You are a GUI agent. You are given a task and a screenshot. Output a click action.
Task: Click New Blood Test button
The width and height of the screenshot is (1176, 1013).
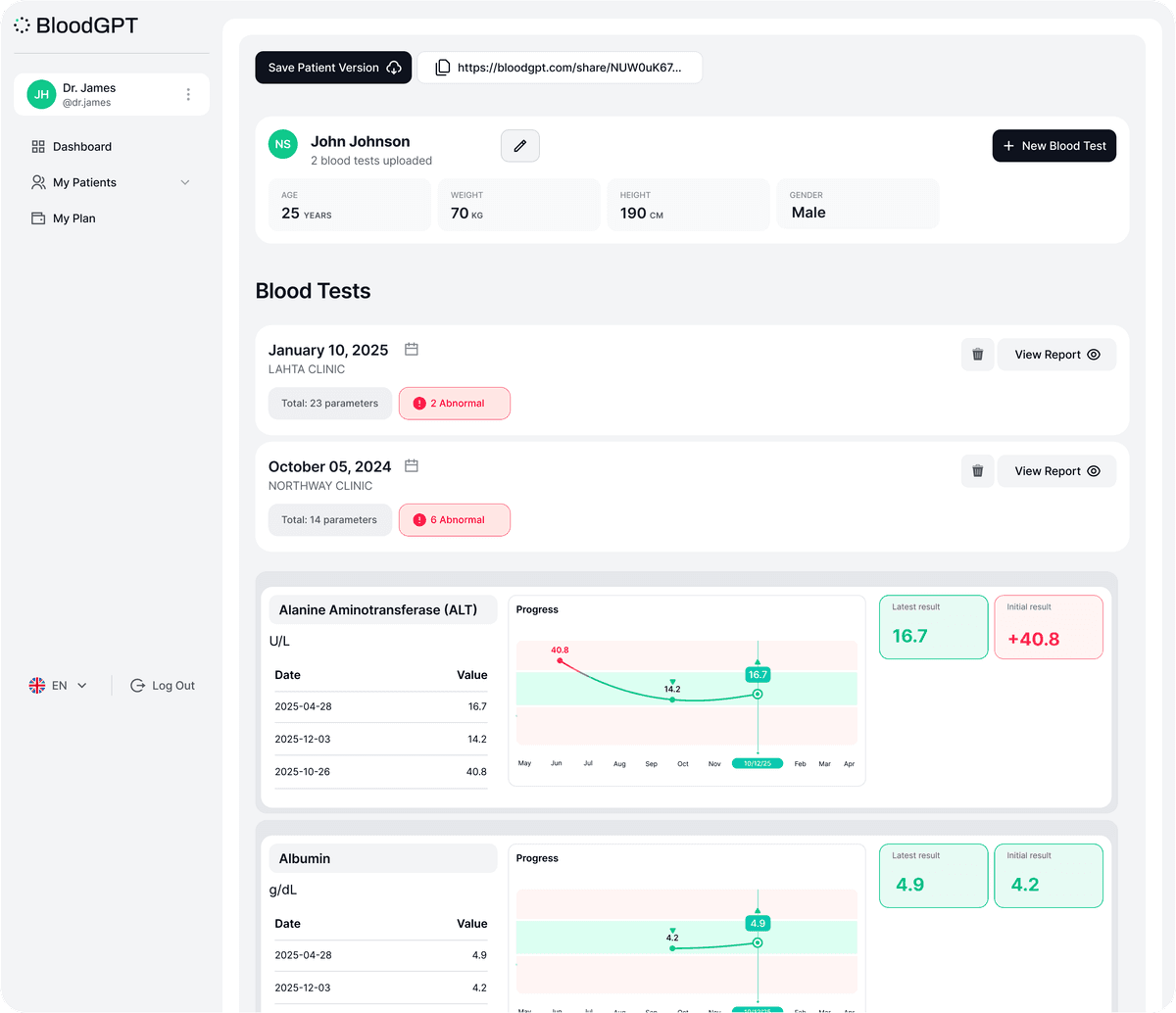(1054, 146)
